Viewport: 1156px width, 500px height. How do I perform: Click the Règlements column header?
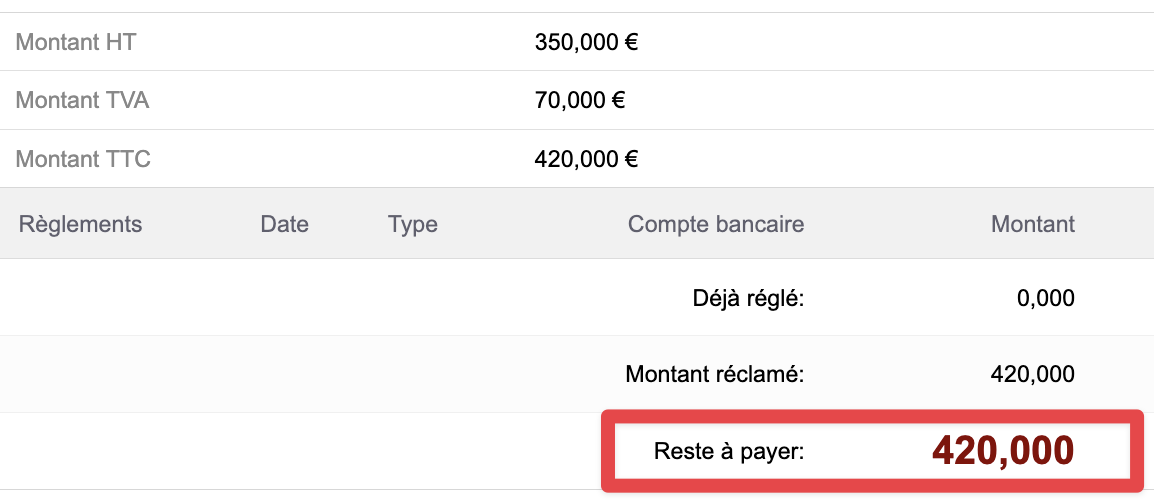click(80, 223)
